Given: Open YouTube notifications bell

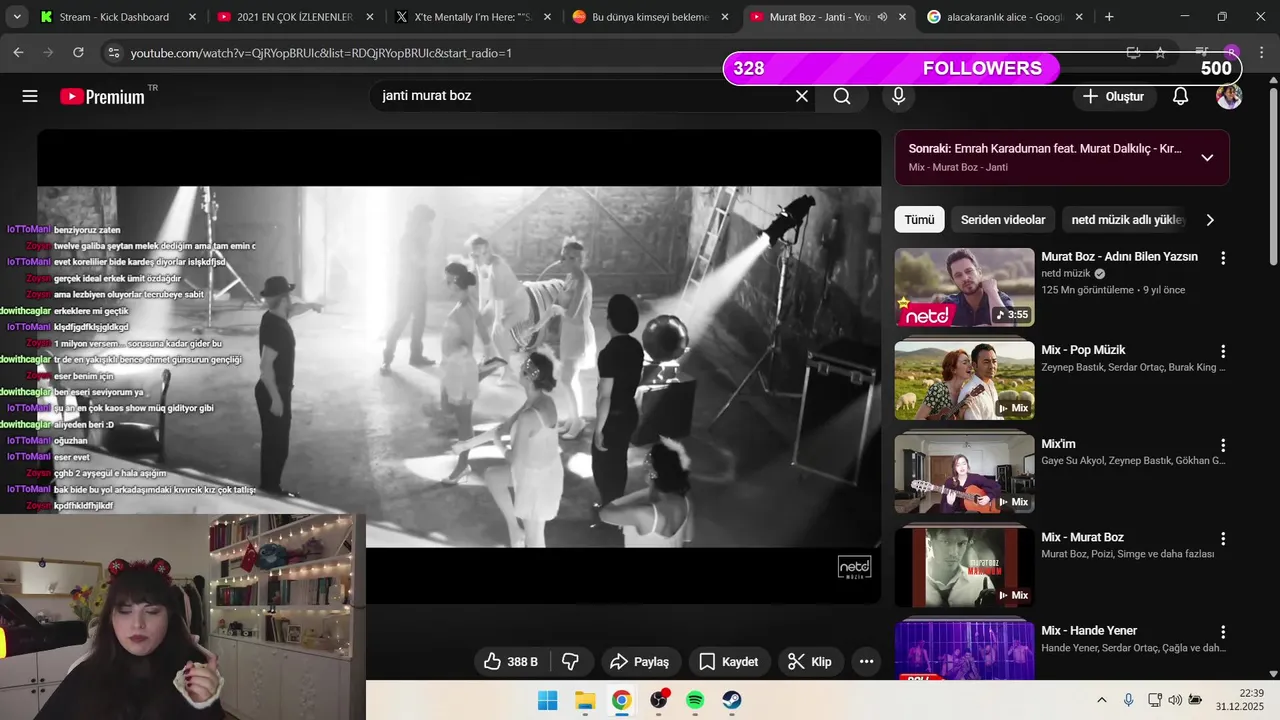Looking at the screenshot, I should pos(1180,96).
